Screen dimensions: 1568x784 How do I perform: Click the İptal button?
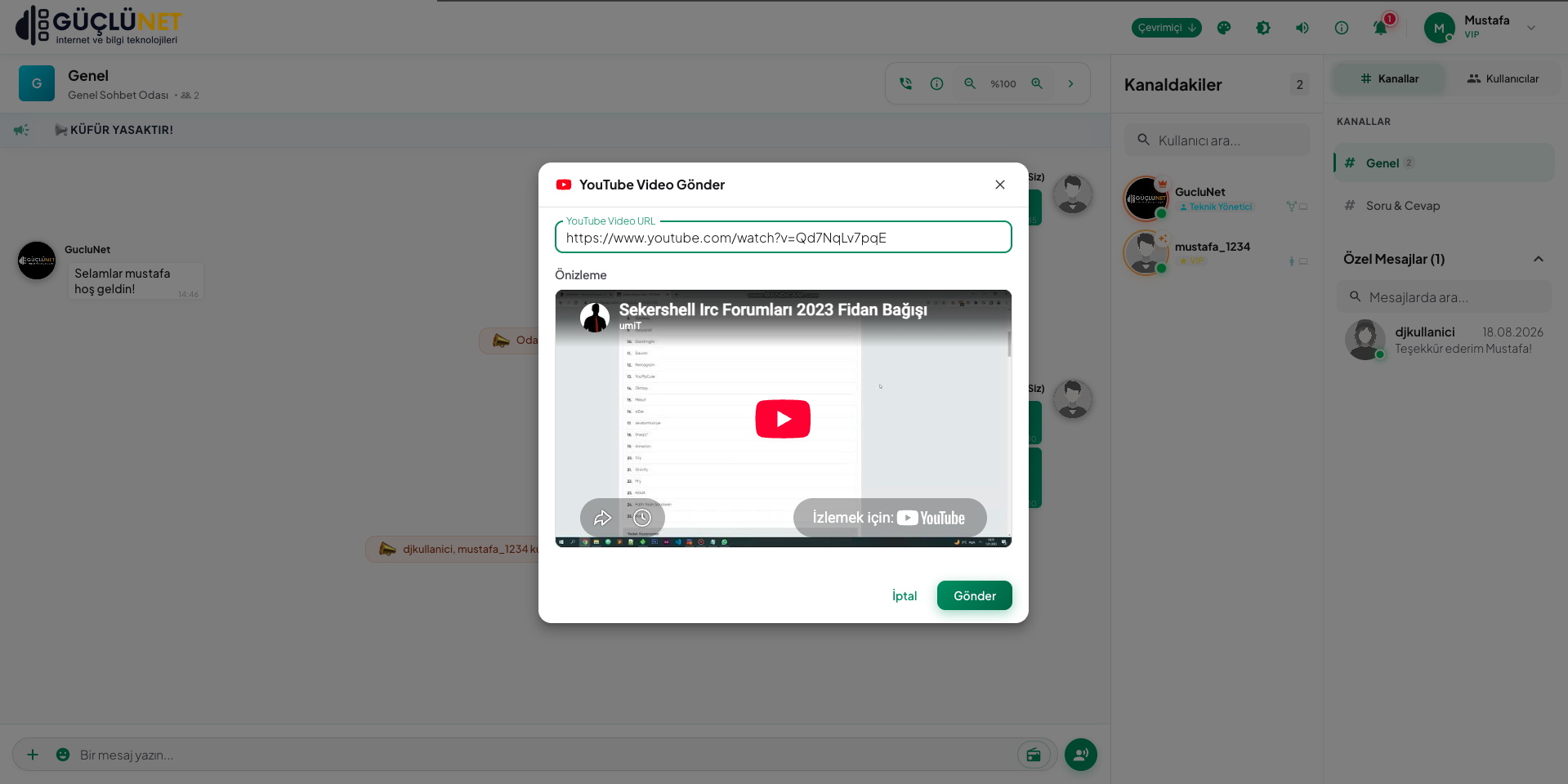click(x=905, y=595)
